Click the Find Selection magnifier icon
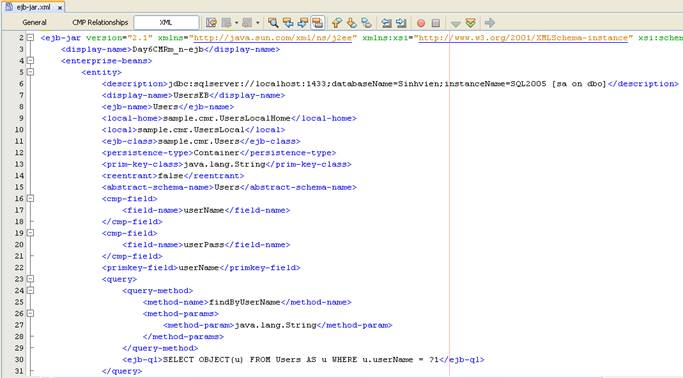 point(273,23)
